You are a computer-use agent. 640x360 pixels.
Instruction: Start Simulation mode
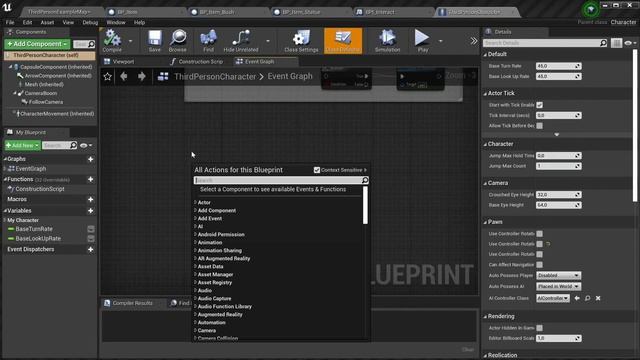[387, 40]
